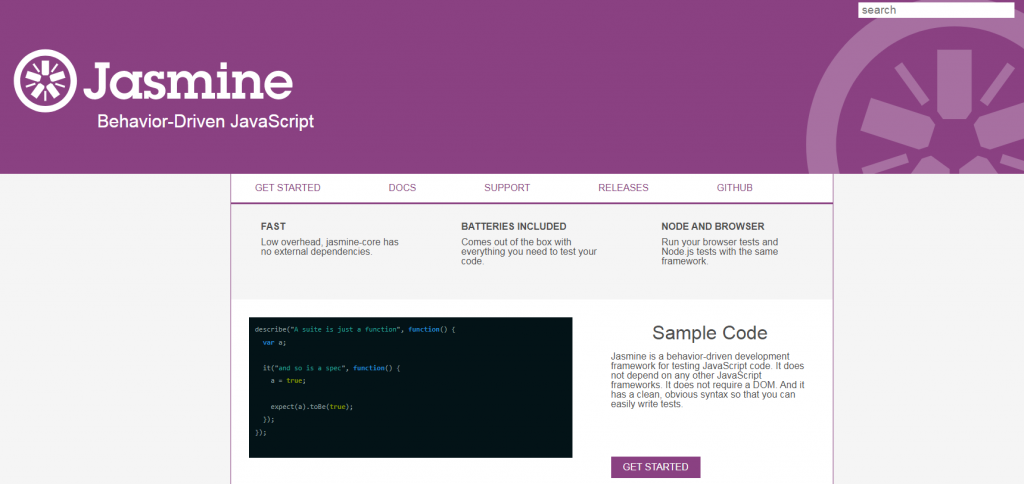This screenshot has height=484, width=1024.
Task: Open the RELEASES nav link
Action: tap(623, 187)
